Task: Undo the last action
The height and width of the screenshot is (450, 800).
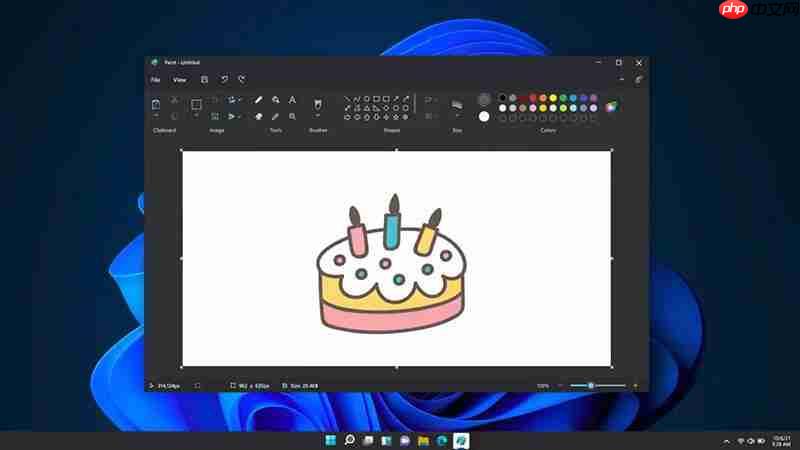Action: (x=224, y=80)
